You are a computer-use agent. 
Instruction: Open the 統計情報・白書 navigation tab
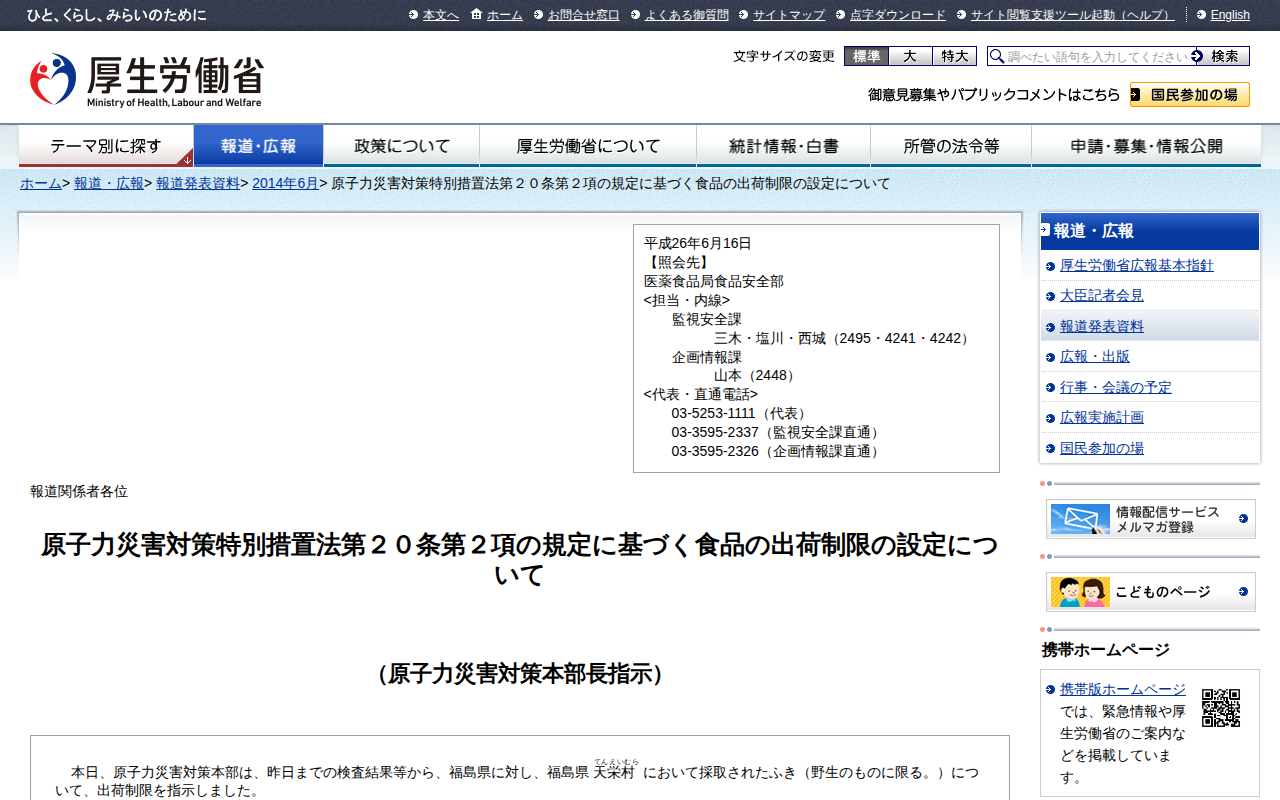(783, 146)
